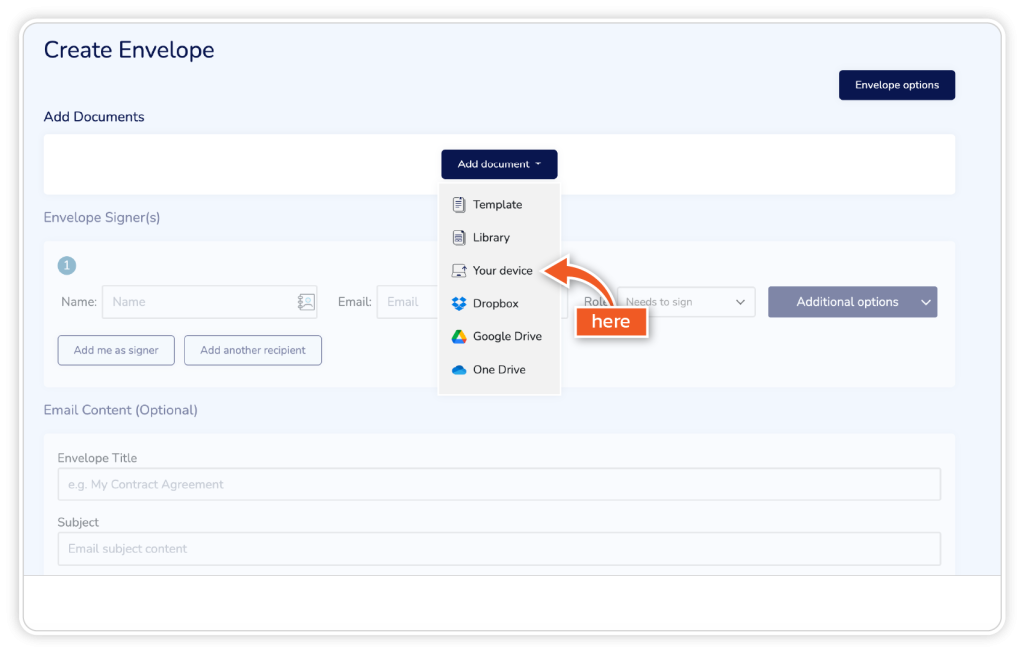The width and height of the screenshot is (1024, 654).
Task: Click the Your device upload icon
Action: tap(459, 271)
